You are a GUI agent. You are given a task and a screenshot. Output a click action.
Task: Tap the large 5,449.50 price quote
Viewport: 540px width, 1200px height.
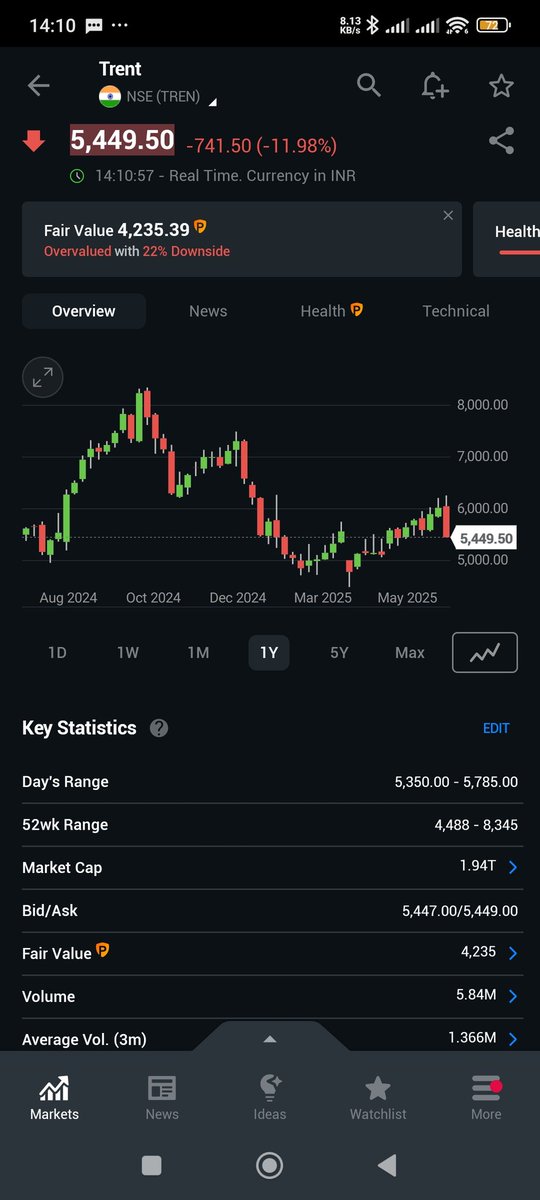(x=122, y=140)
